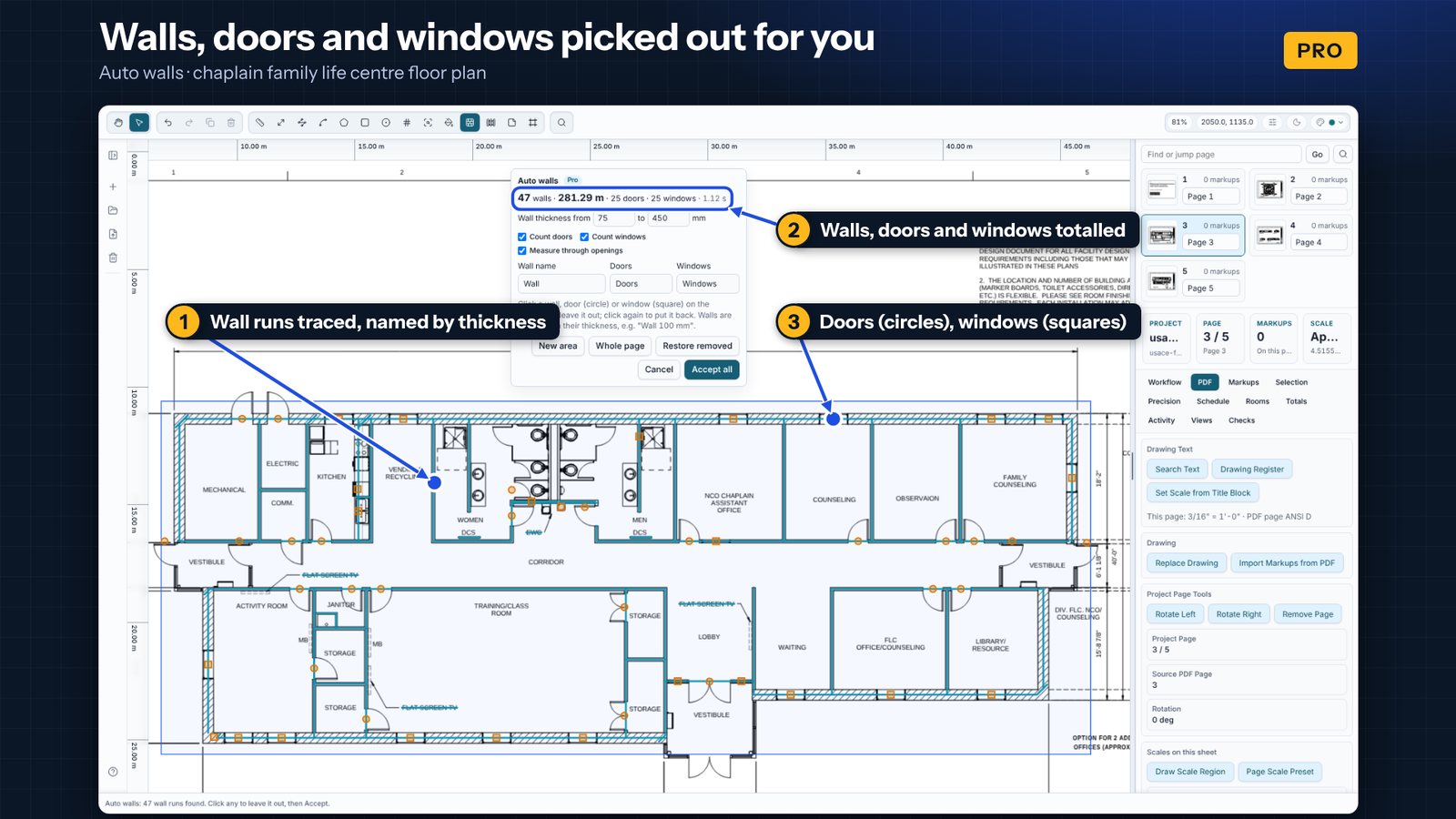Select the circle-dot count tool

[x=386, y=122]
